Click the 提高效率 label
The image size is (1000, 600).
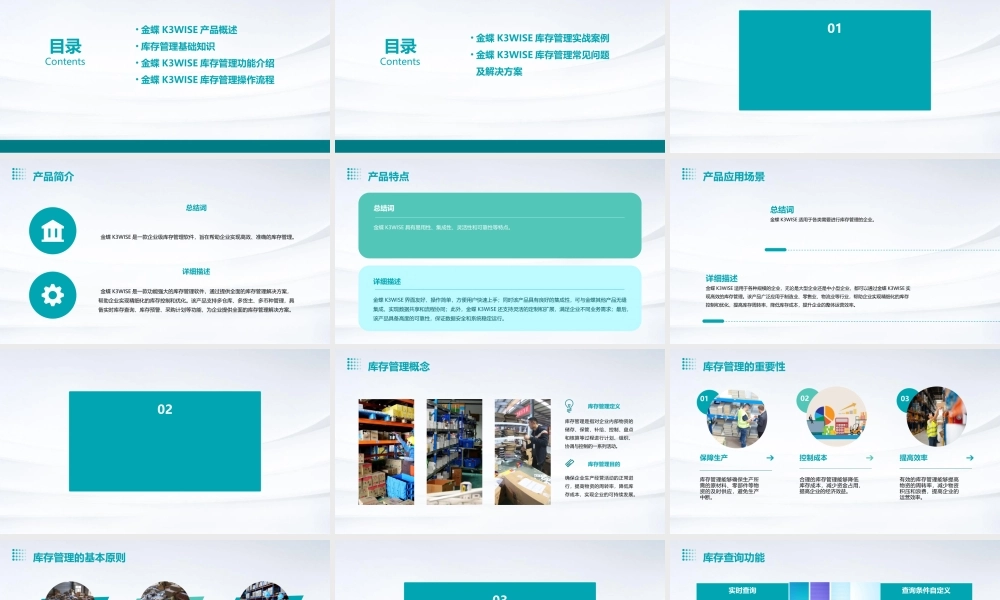coord(913,458)
